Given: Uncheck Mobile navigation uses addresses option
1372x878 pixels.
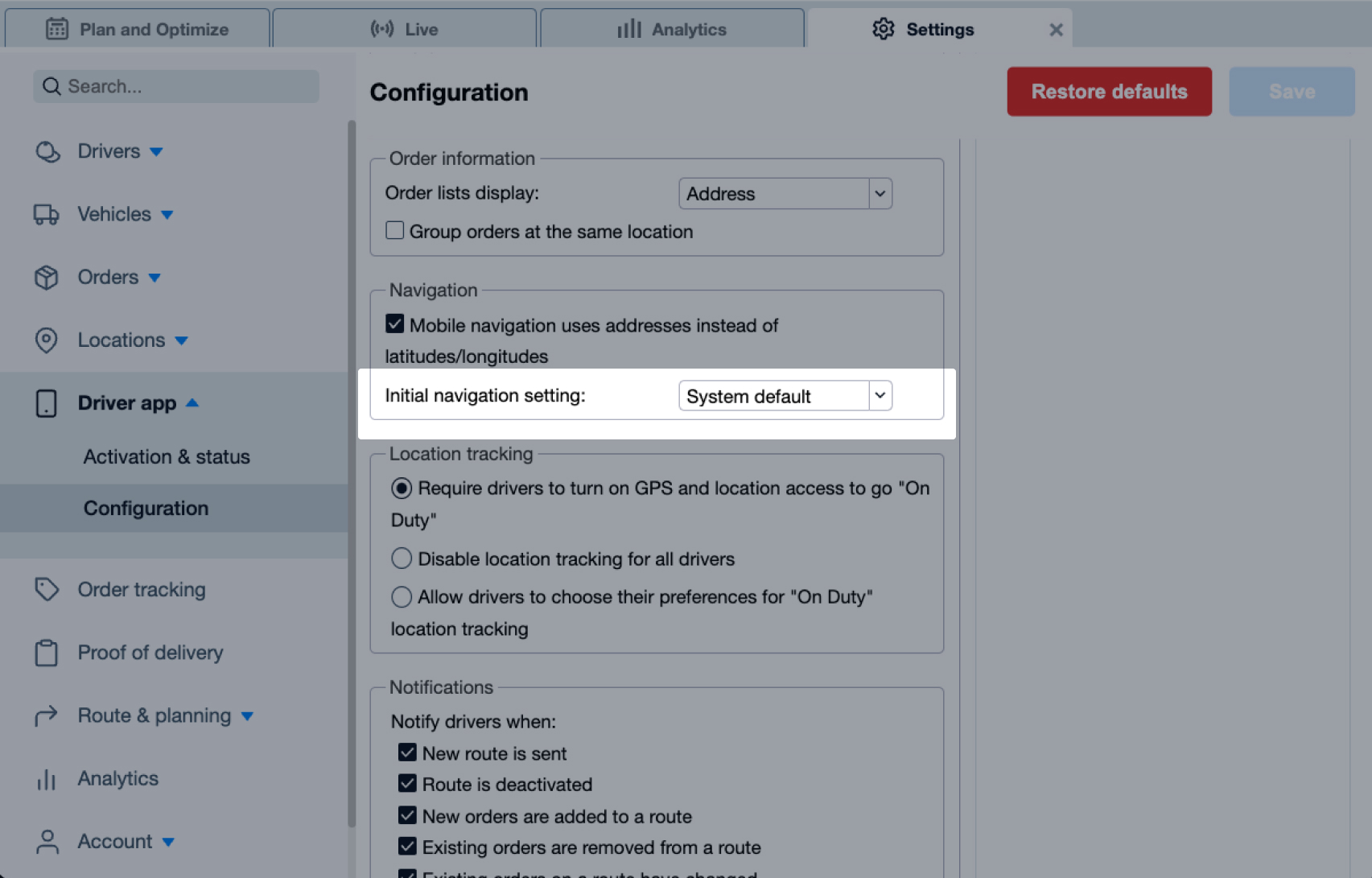Looking at the screenshot, I should point(395,324).
